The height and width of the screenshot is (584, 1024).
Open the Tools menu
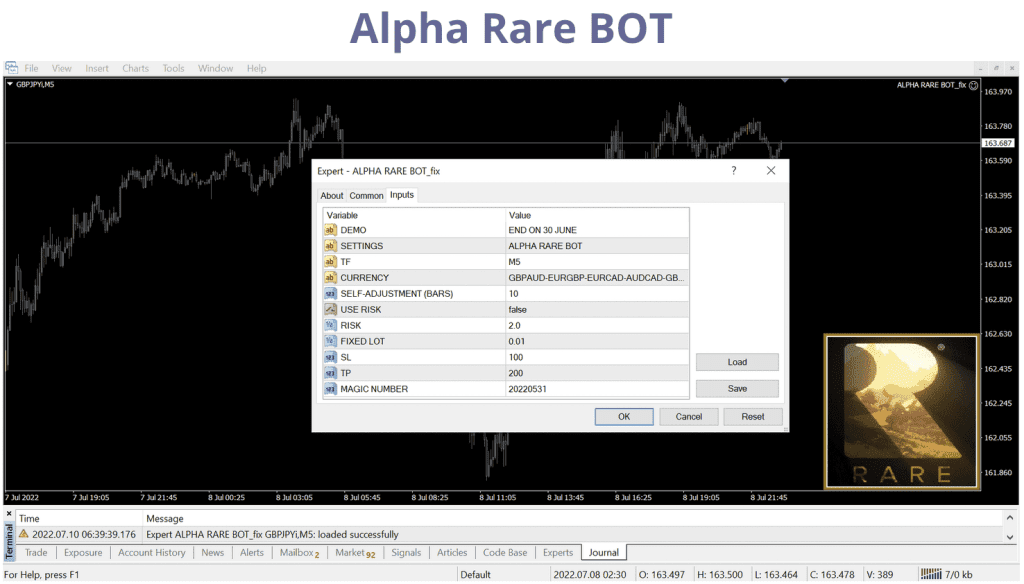coord(173,68)
